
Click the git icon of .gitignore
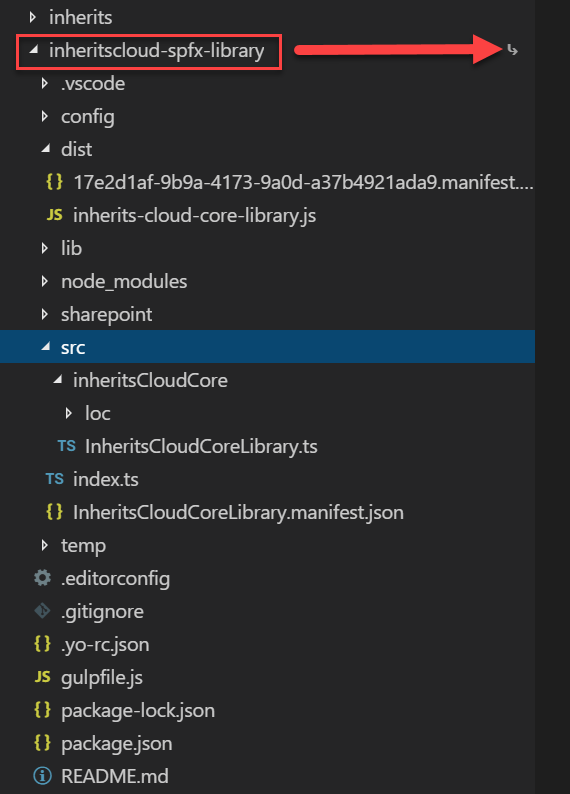click(x=43, y=611)
